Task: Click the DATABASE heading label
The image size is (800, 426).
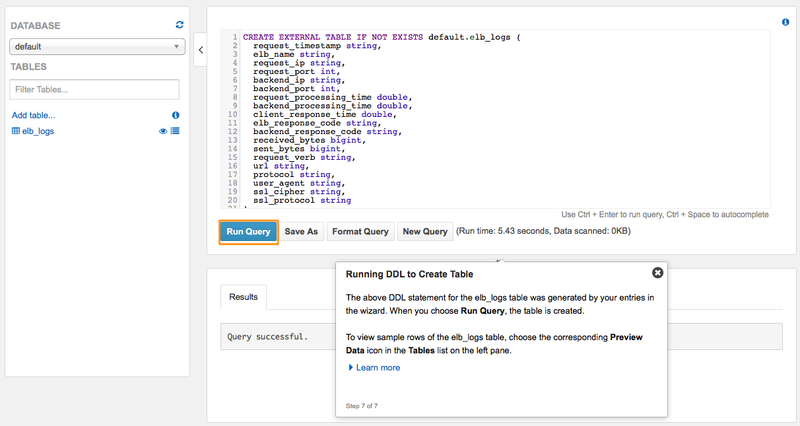Action: [x=35, y=26]
